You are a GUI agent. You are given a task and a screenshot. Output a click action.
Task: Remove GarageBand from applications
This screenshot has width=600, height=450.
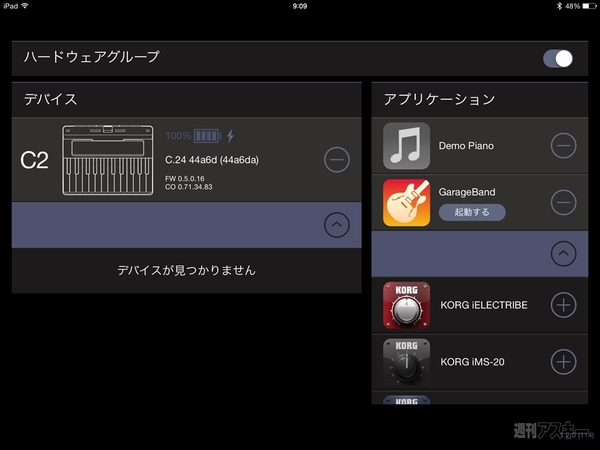click(x=563, y=202)
